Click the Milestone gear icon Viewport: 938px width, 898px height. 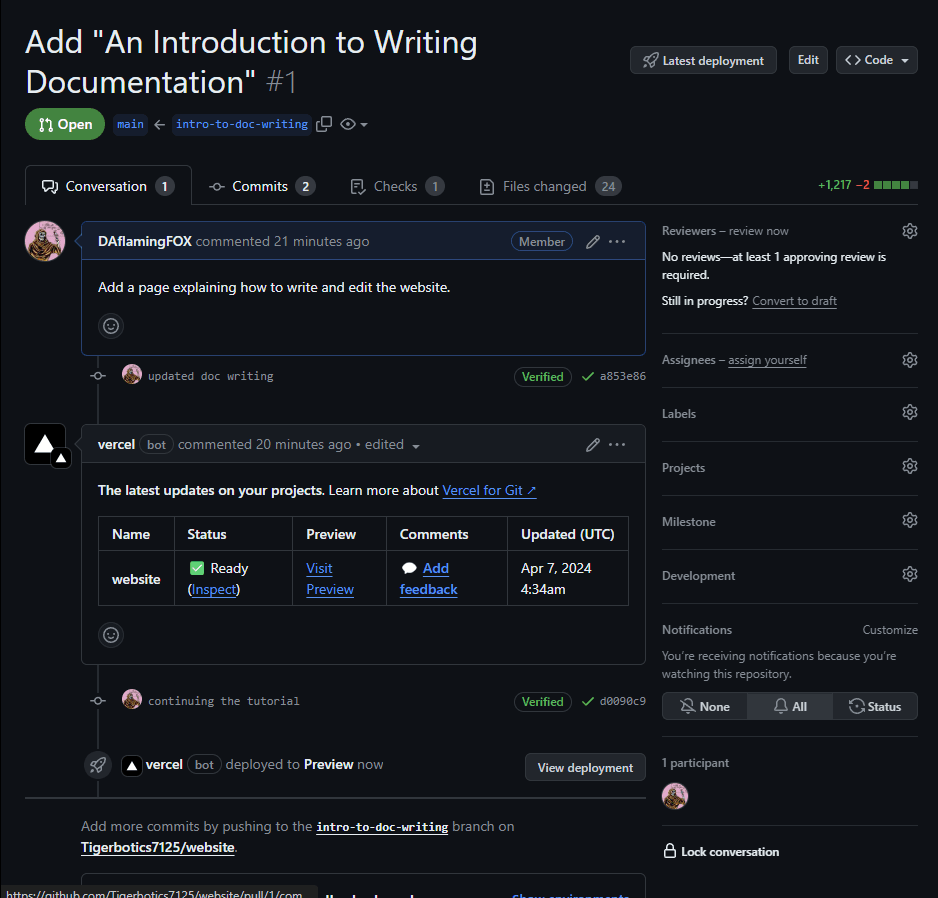click(x=909, y=521)
